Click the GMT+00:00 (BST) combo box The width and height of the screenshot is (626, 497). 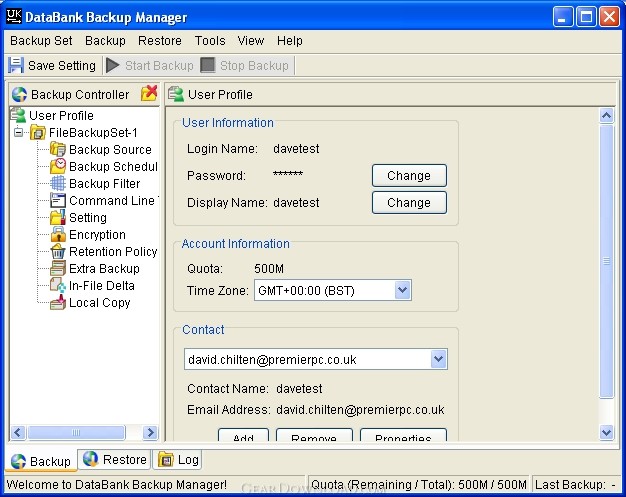pyautogui.click(x=333, y=290)
